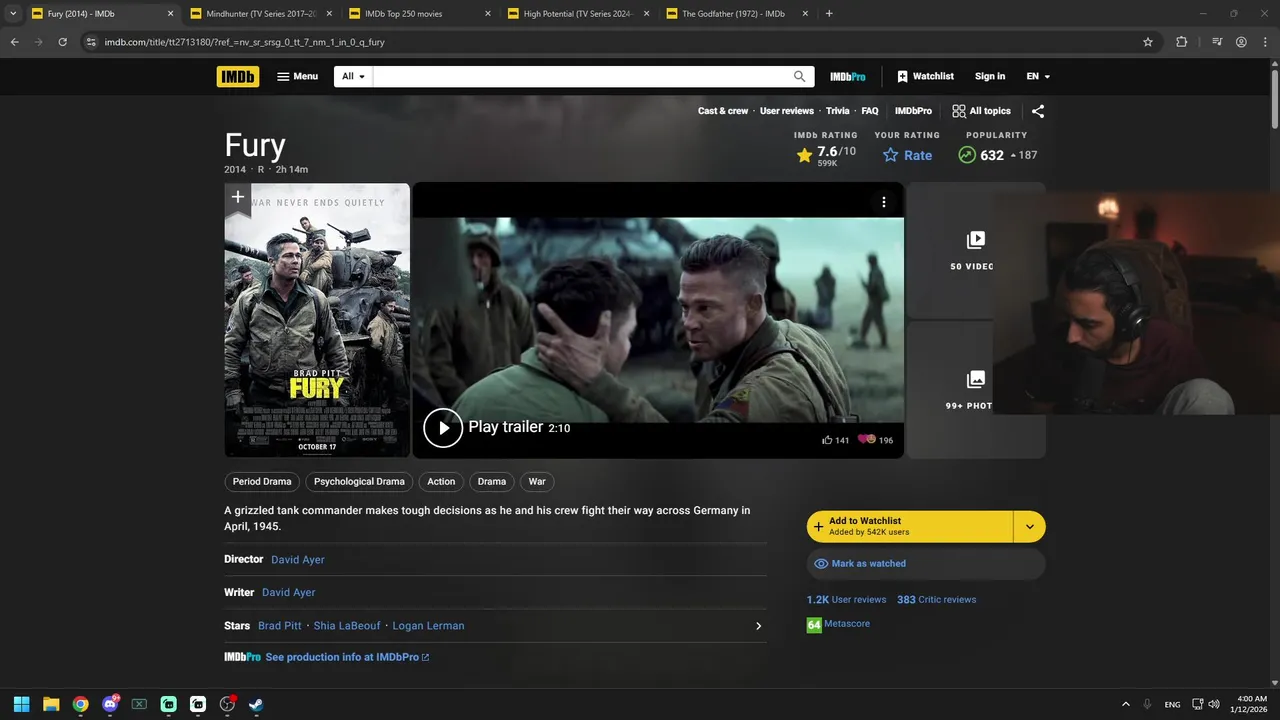See production info at IMDbPro
Viewport: 1280px width, 720px height.
click(347, 657)
